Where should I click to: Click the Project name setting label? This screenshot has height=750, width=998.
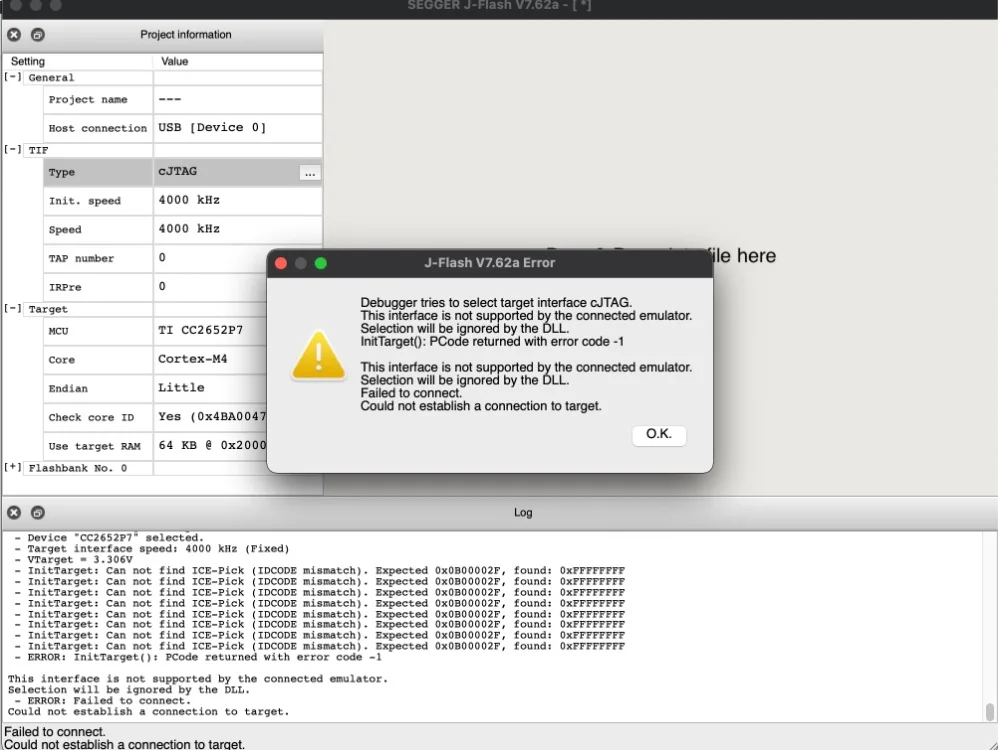click(88, 100)
